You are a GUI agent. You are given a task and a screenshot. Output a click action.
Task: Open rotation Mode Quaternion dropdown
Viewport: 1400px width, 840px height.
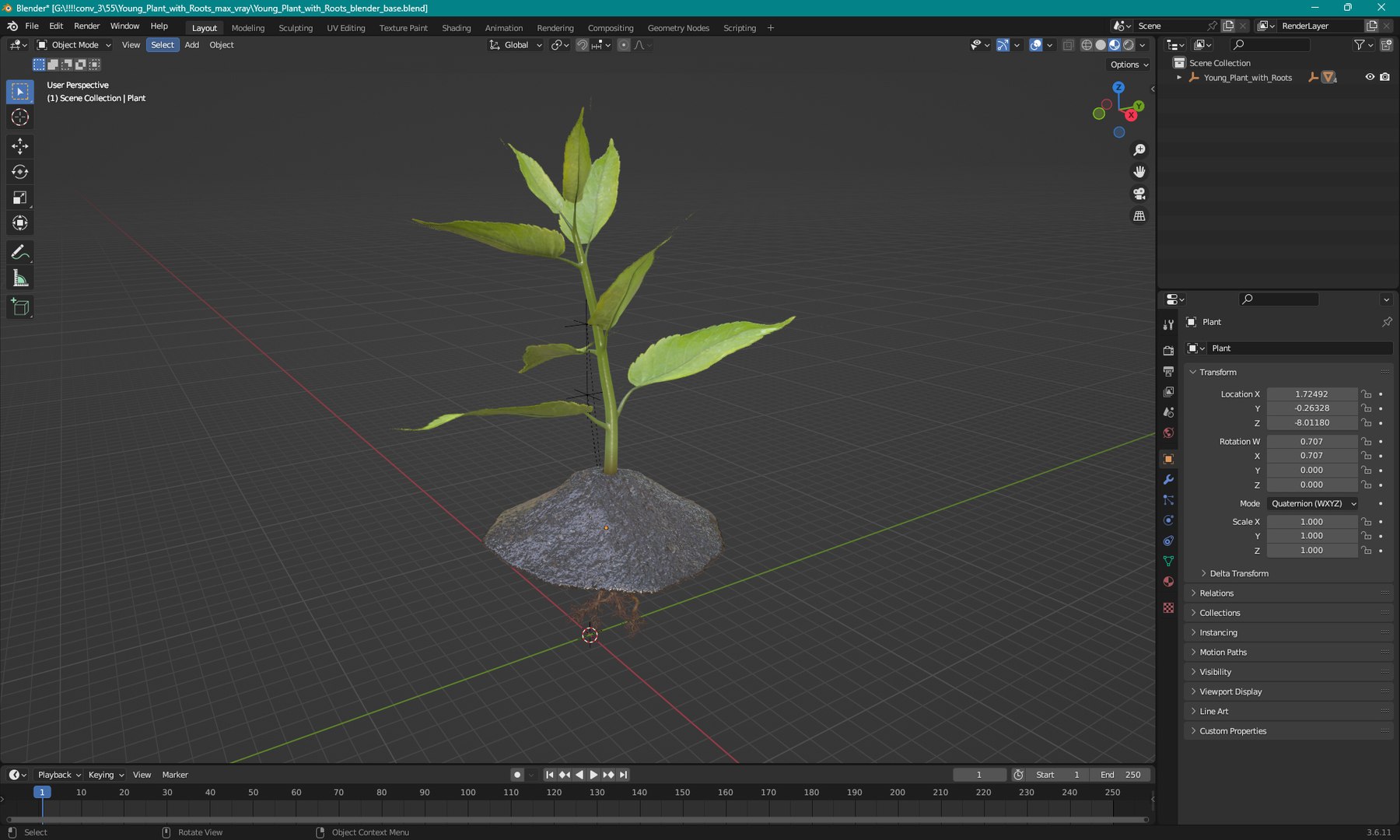1313,504
